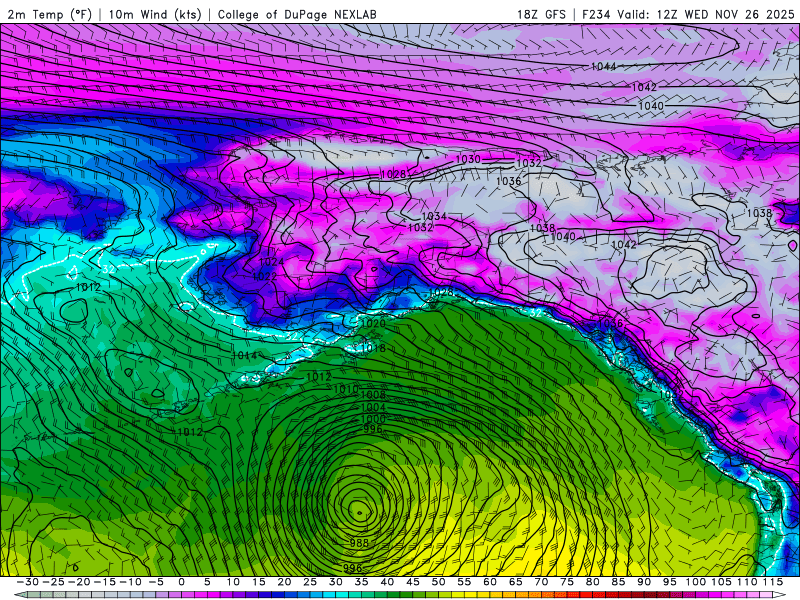
Task: Select the 65 temperature scale label
Action: pyautogui.click(x=515, y=582)
